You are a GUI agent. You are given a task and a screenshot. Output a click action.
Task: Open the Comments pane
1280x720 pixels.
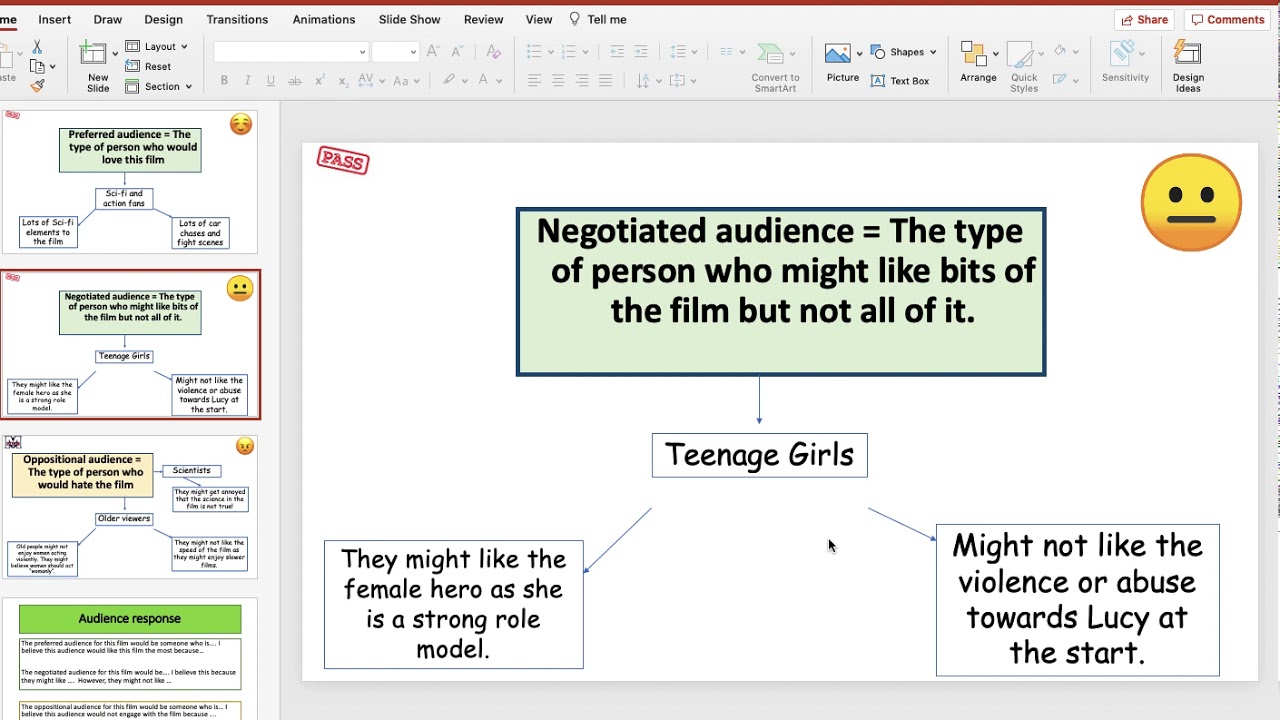click(1228, 19)
